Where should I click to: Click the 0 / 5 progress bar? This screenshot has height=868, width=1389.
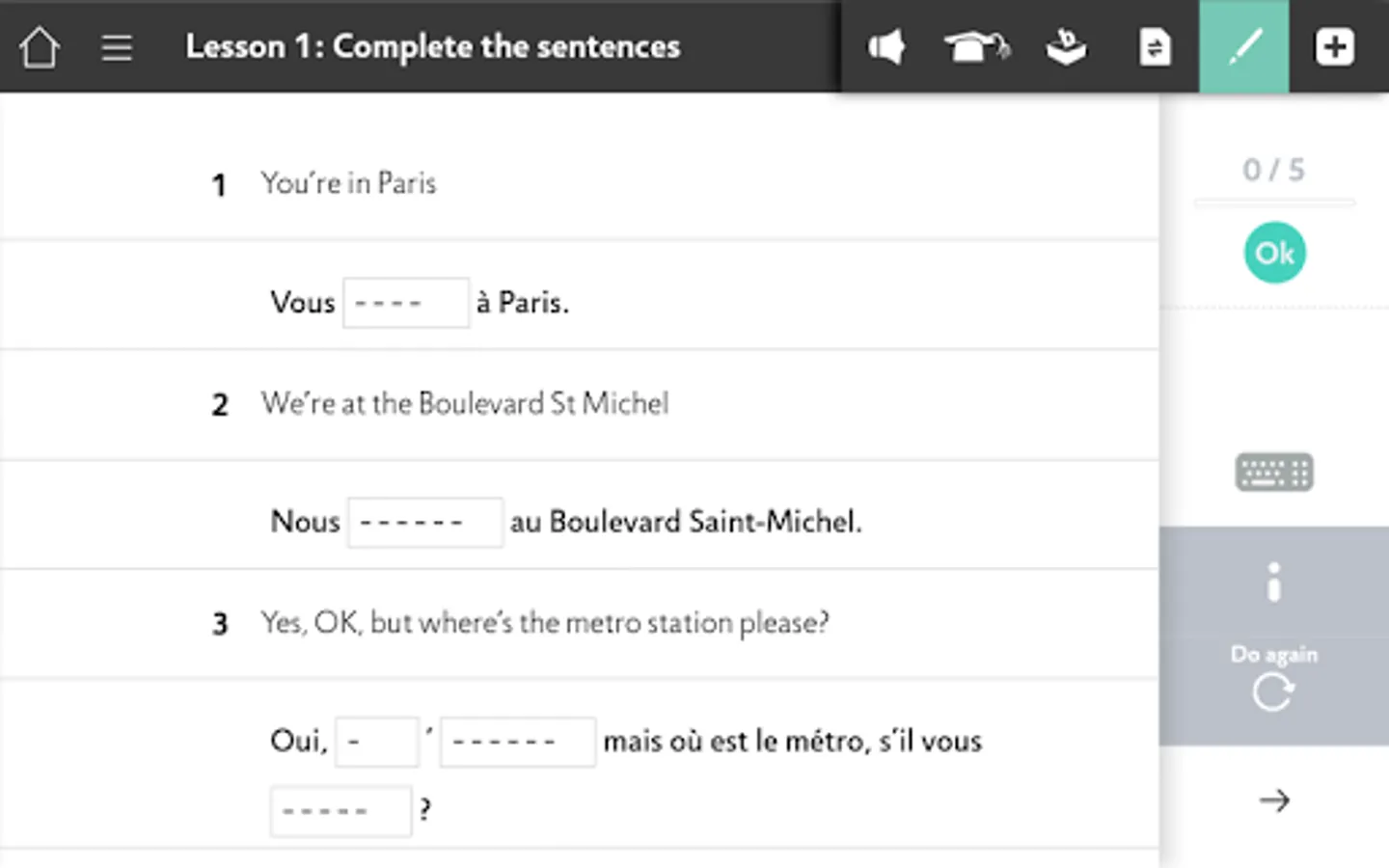(x=1273, y=203)
